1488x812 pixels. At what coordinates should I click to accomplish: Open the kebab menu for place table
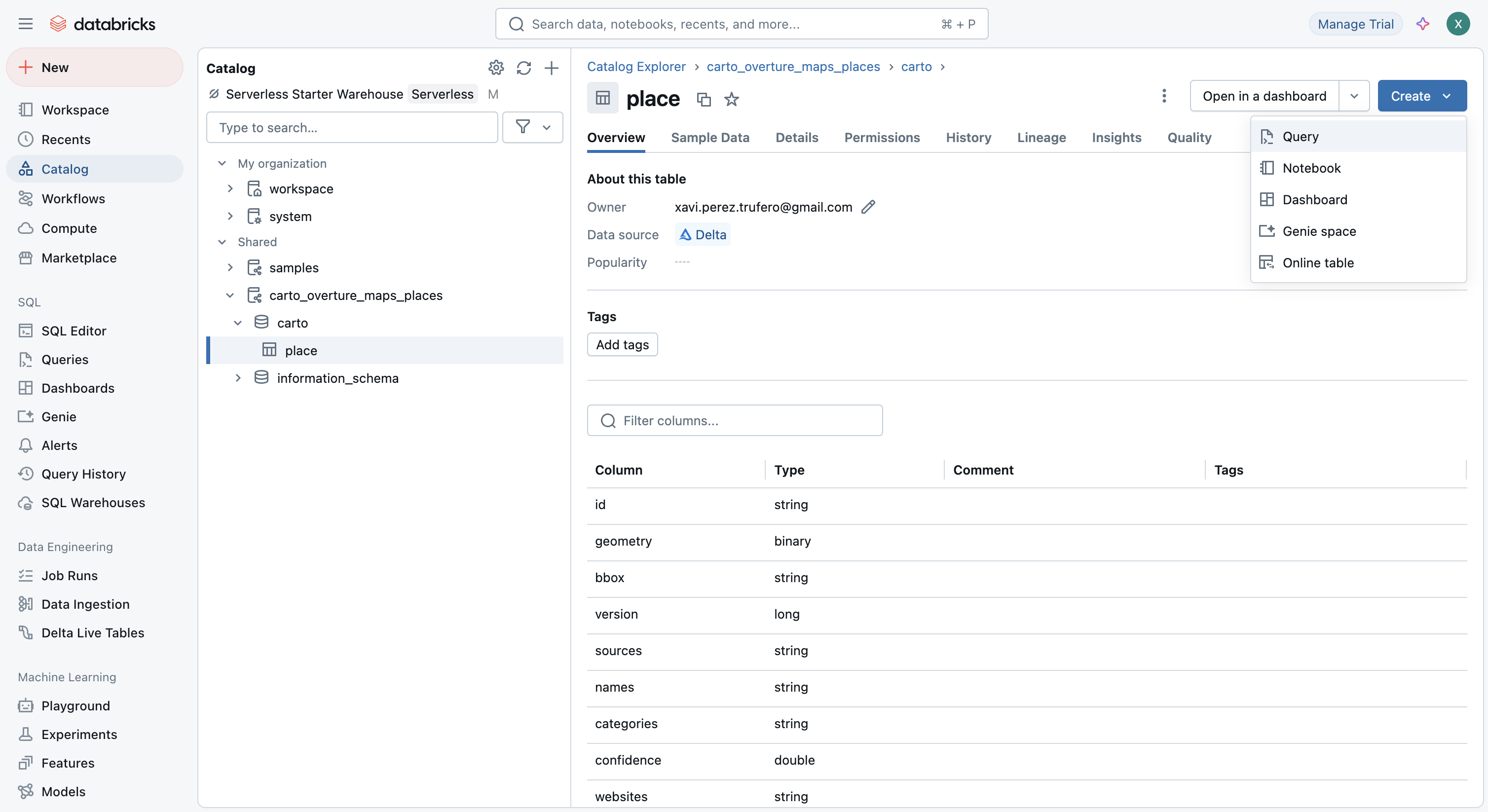coord(1164,96)
